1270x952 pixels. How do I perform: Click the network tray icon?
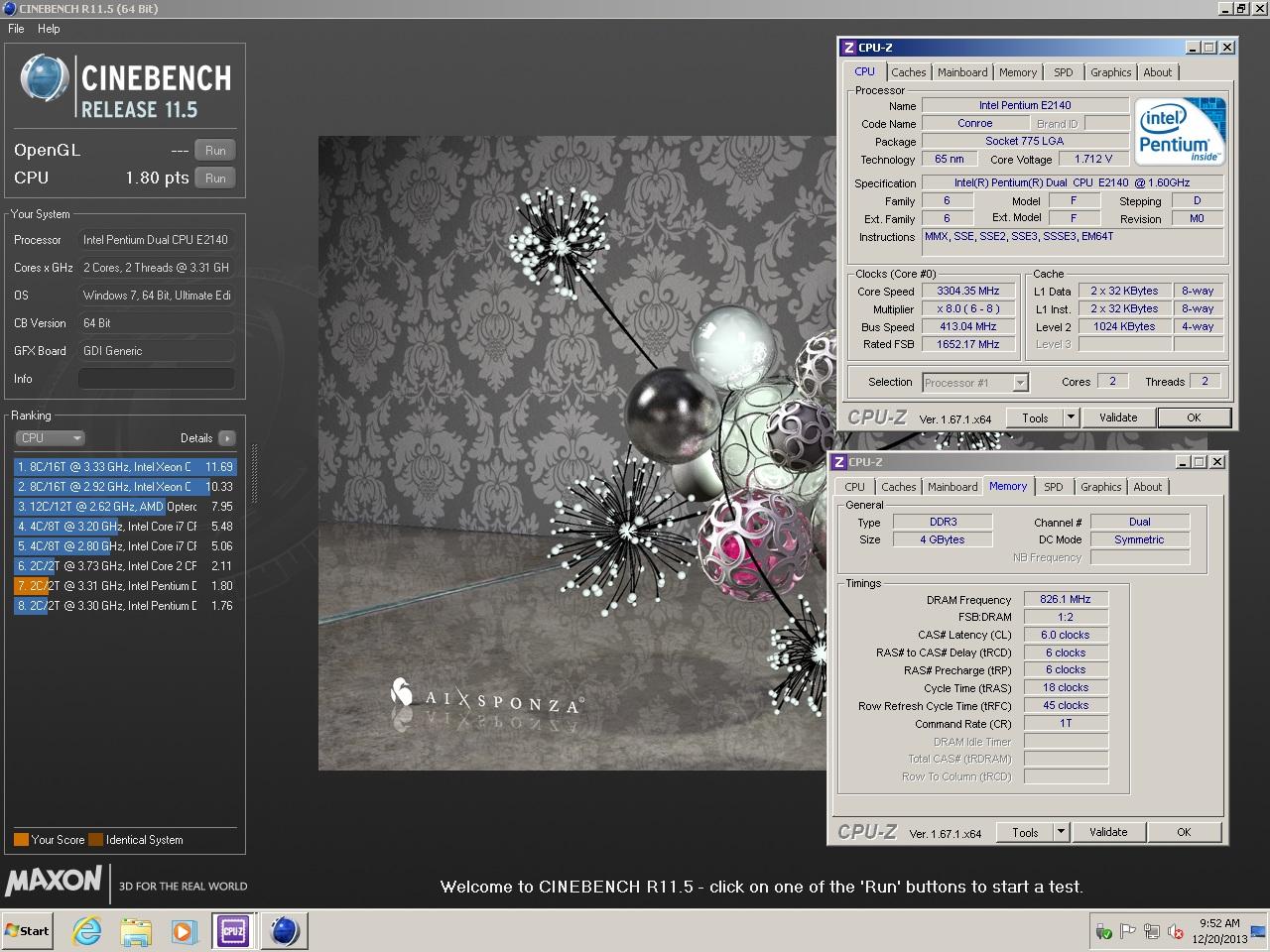click(1152, 931)
